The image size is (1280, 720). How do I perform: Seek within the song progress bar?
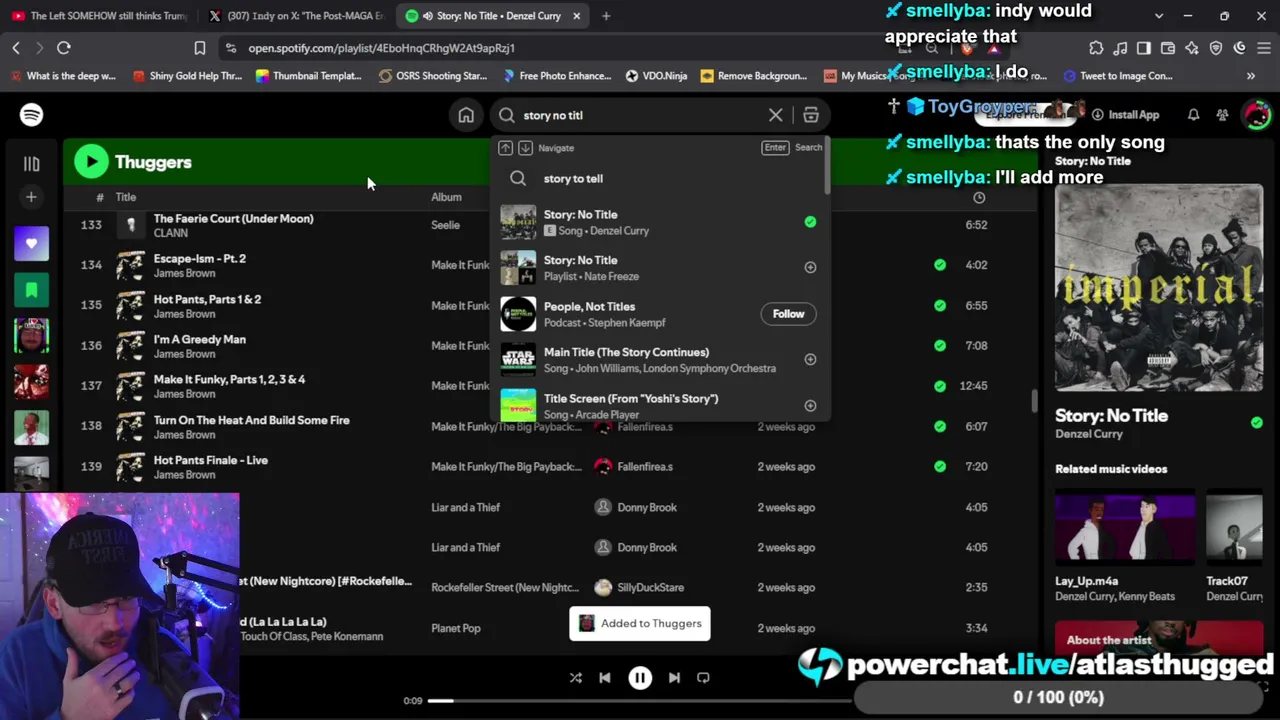pyautogui.click(x=640, y=701)
